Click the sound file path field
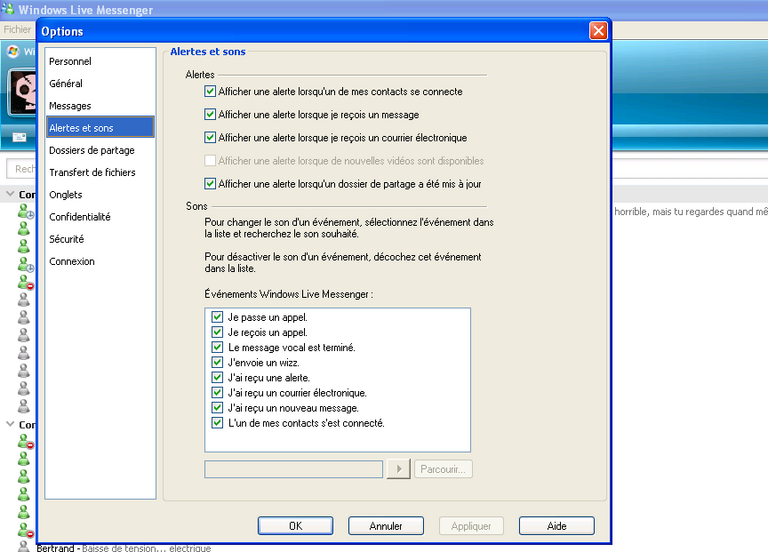The height and width of the screenshot is (552, 768). [x=293, y=469]
